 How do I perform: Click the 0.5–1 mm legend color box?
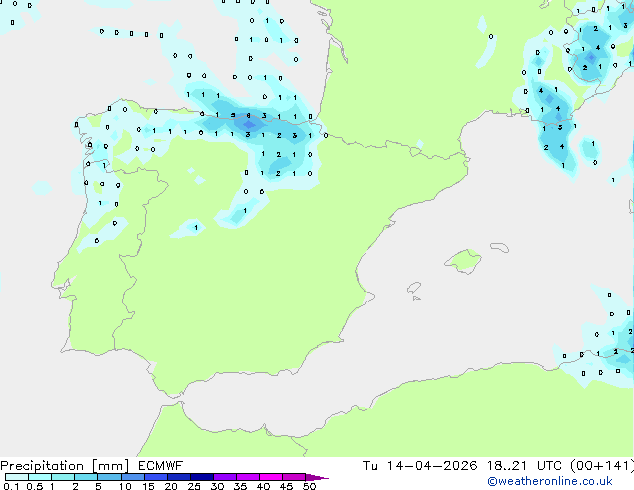tap(40, 477)
